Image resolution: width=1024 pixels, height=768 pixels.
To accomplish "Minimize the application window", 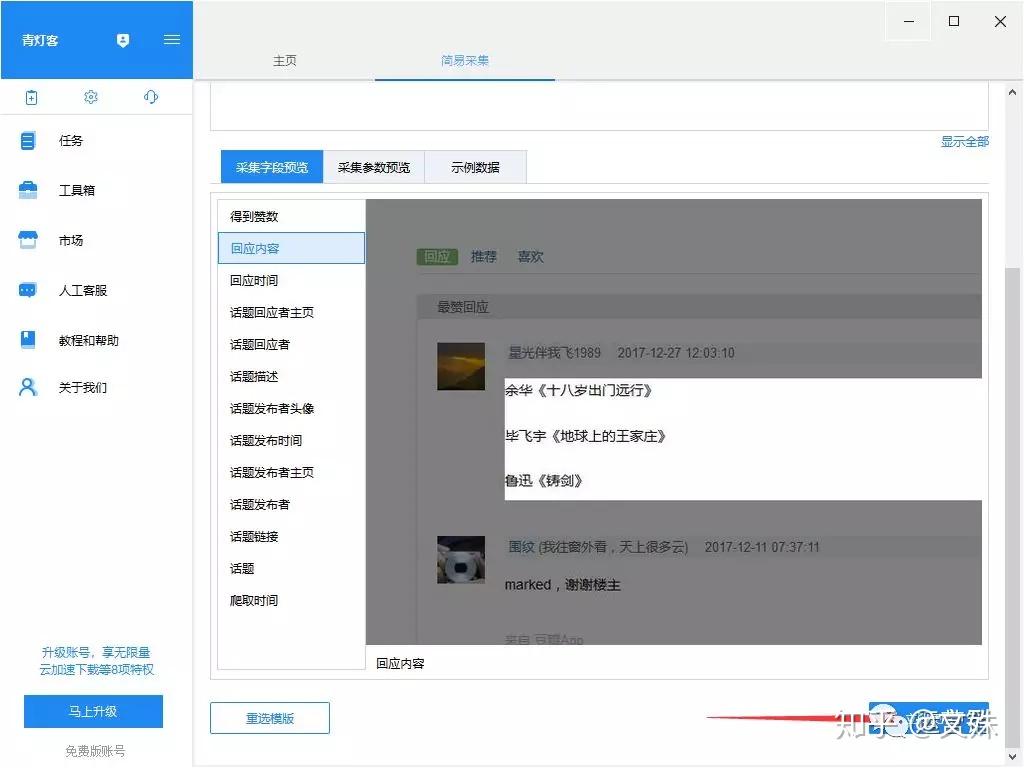I will pos(908,22).
